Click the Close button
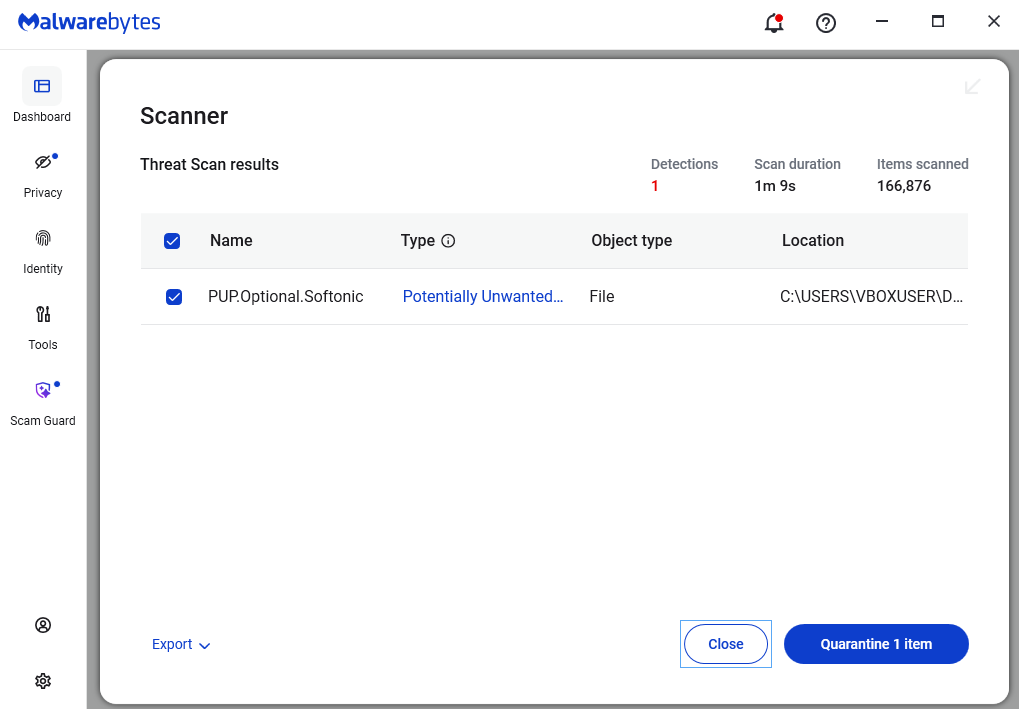 pos(725,644)
